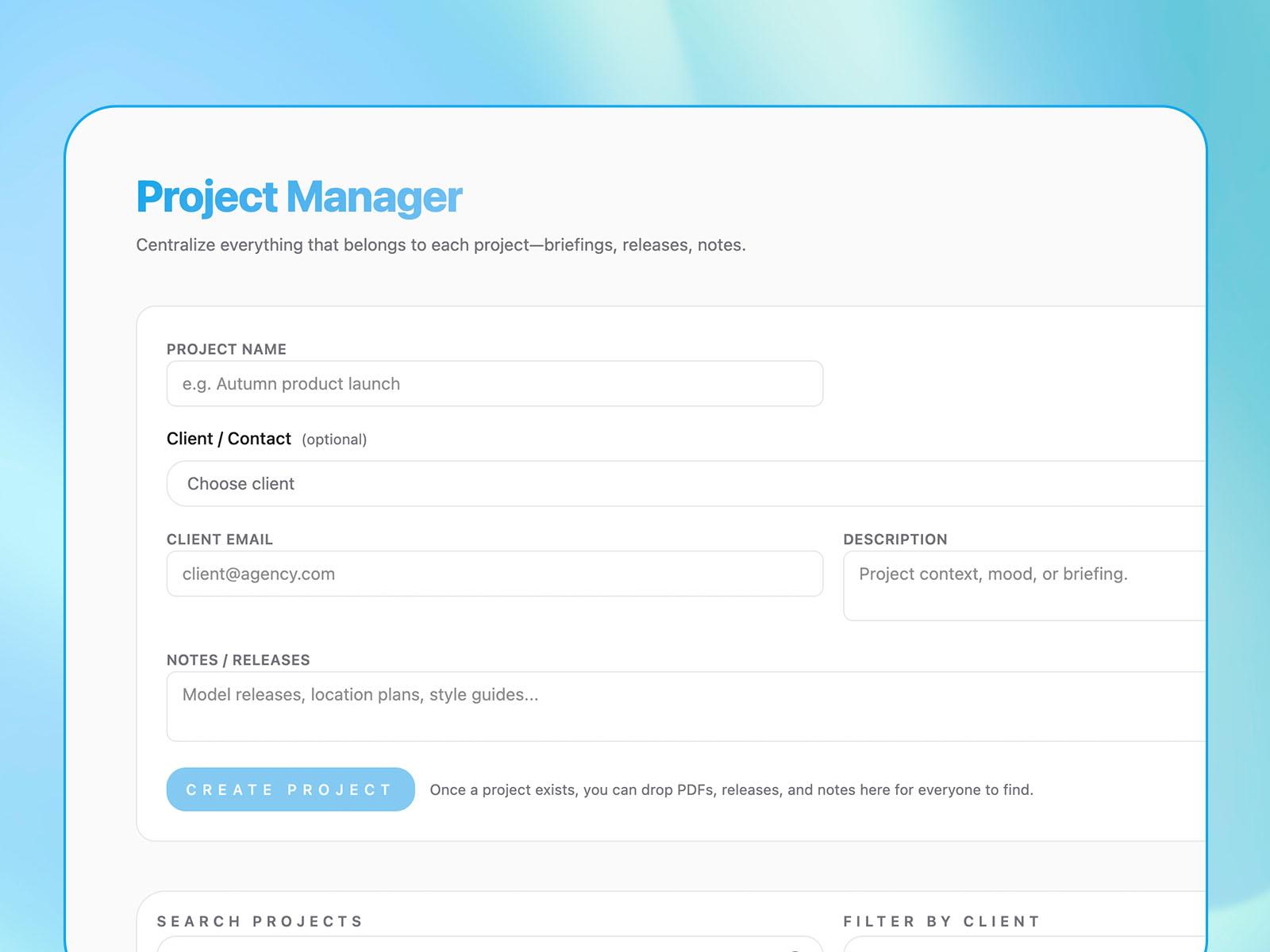
Task: Click the CLIENT EMAIL label
Action: (x=220, y=539)
